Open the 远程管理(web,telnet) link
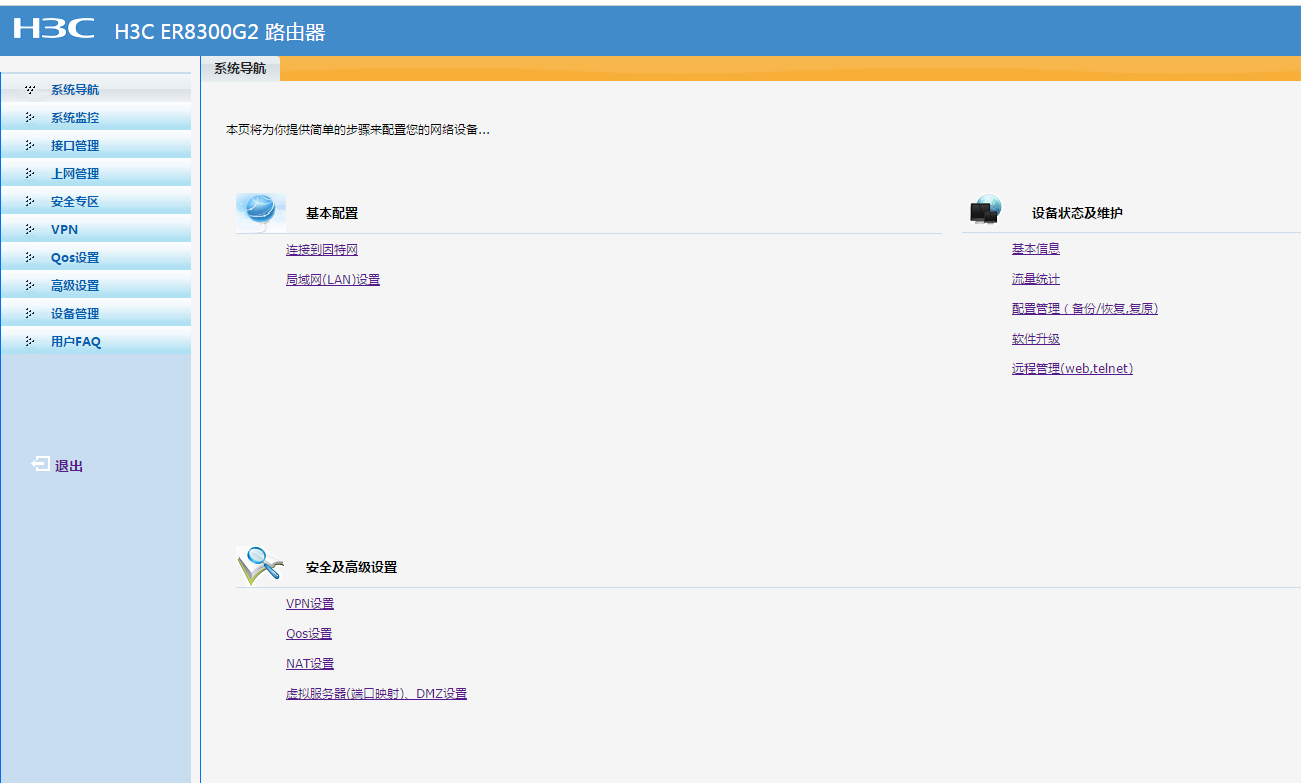Image resolution: width=1301 pixels, height=783 pixels. click(x=1072, y=369)
